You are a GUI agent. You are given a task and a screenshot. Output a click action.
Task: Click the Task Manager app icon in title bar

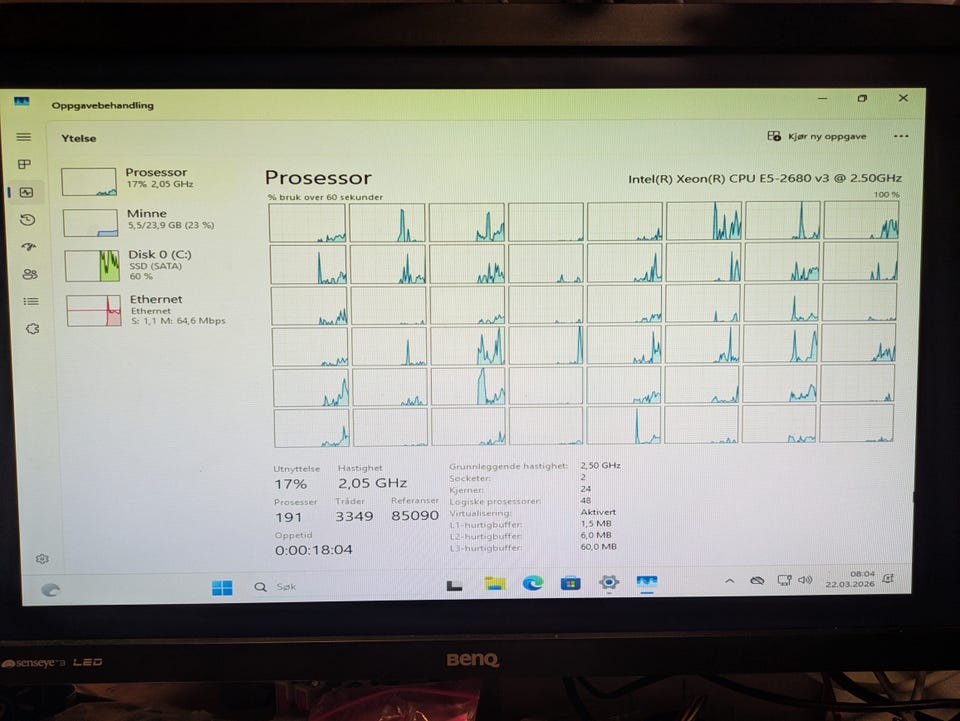tap(22, 101)
